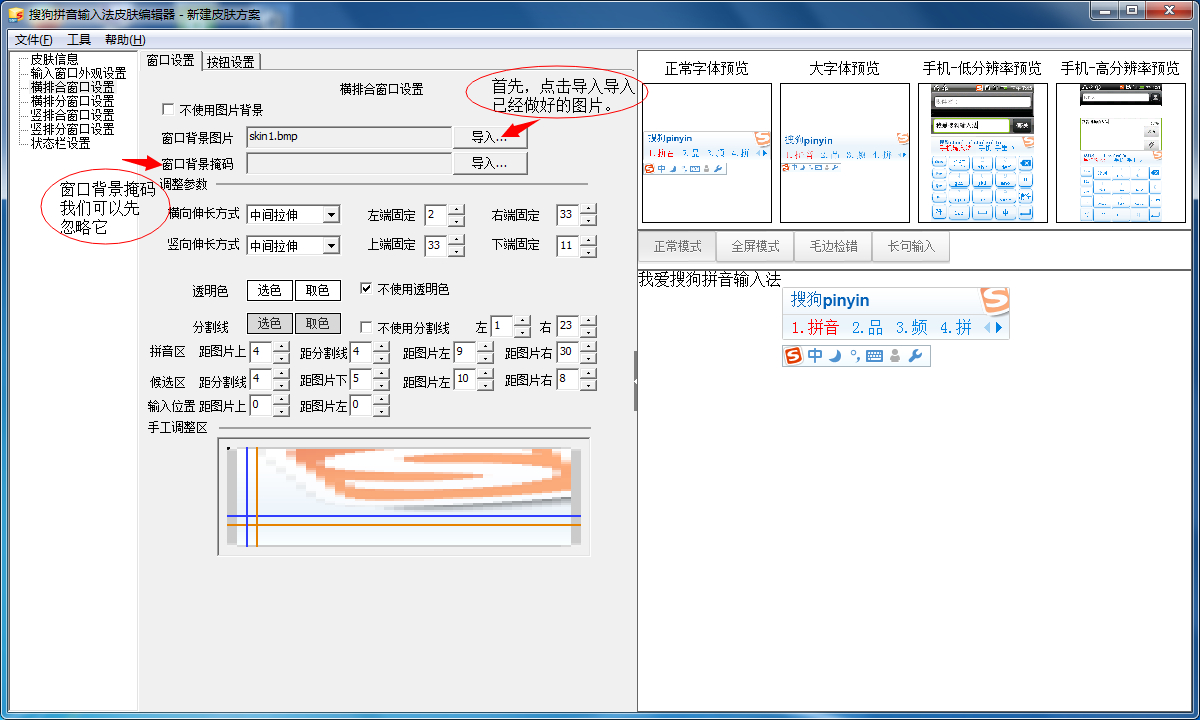This screenshot has height=720, width=1200.
Task: Select the 正常模式 preview tab
Action: tap(677, 246)
